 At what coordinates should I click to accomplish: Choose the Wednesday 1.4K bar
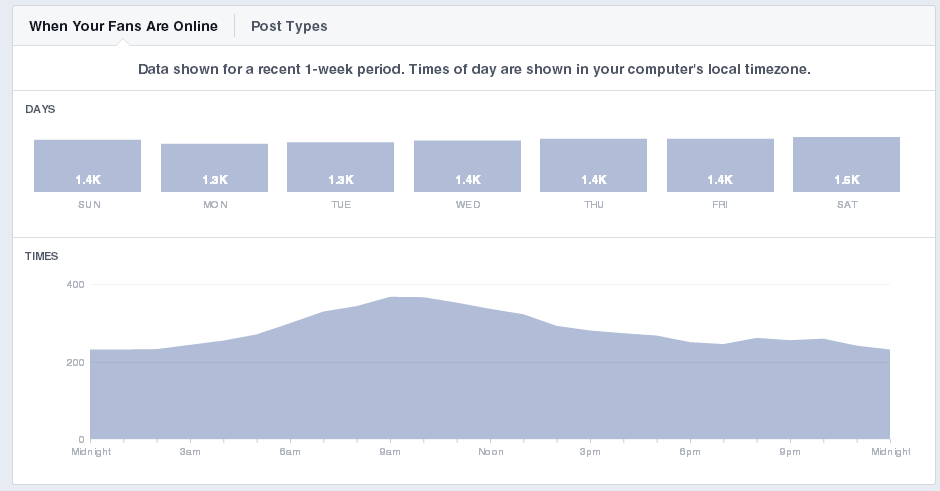pyautogui.click(x=468, y=166)
